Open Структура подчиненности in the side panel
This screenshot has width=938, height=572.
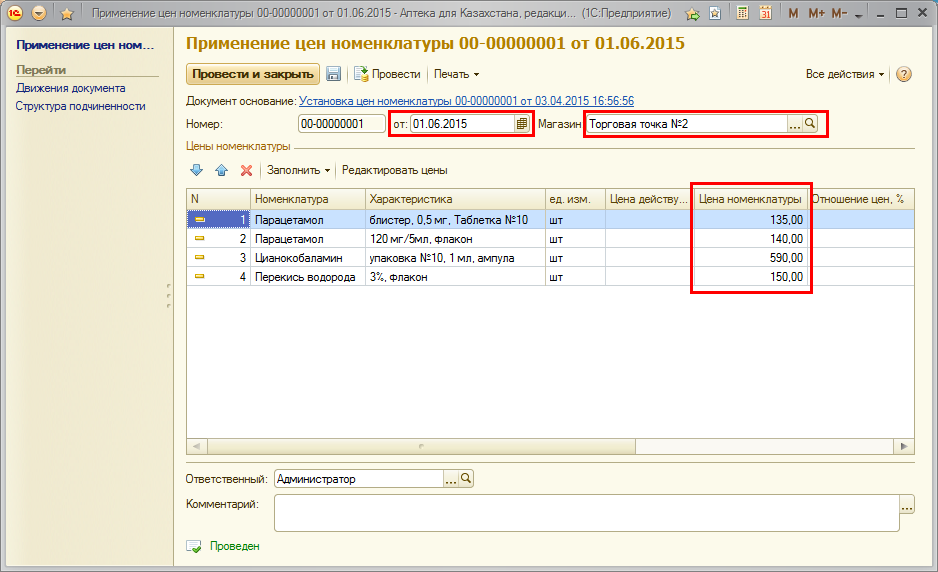pyautogui.click(x=80, y=106)
